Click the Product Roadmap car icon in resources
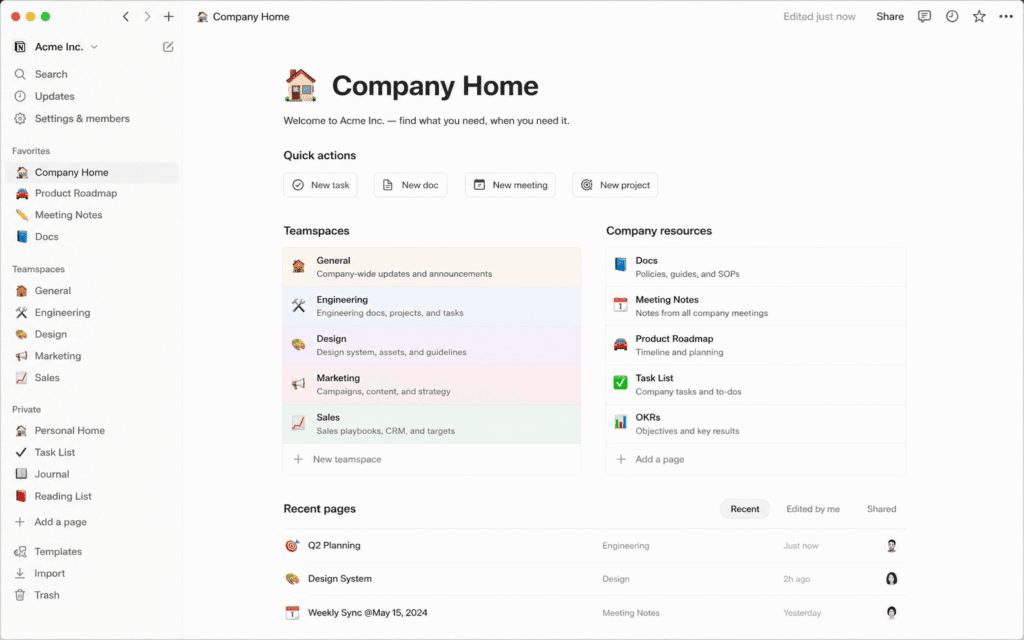The image size is (1024, 640). [620, 344]
